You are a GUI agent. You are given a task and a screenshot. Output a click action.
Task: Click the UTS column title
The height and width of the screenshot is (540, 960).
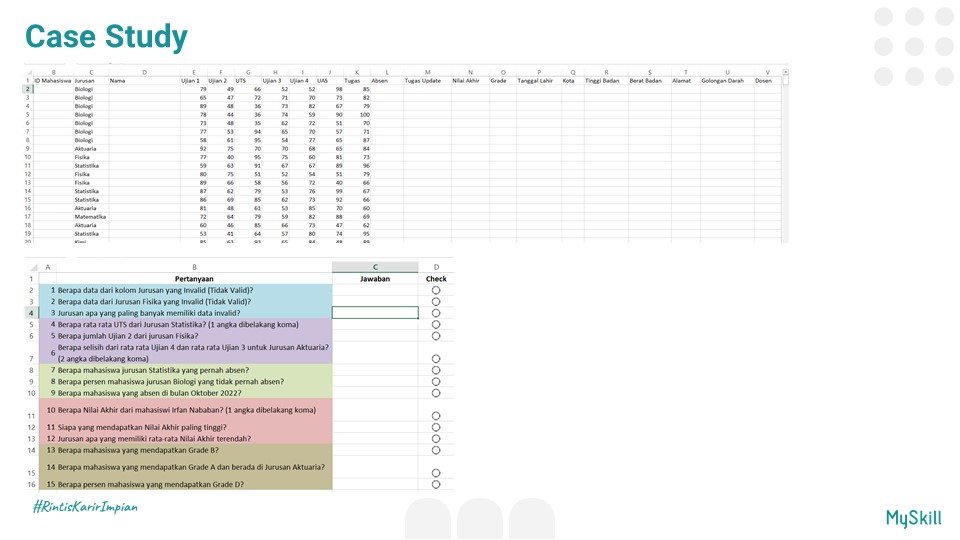coord(241,81)
